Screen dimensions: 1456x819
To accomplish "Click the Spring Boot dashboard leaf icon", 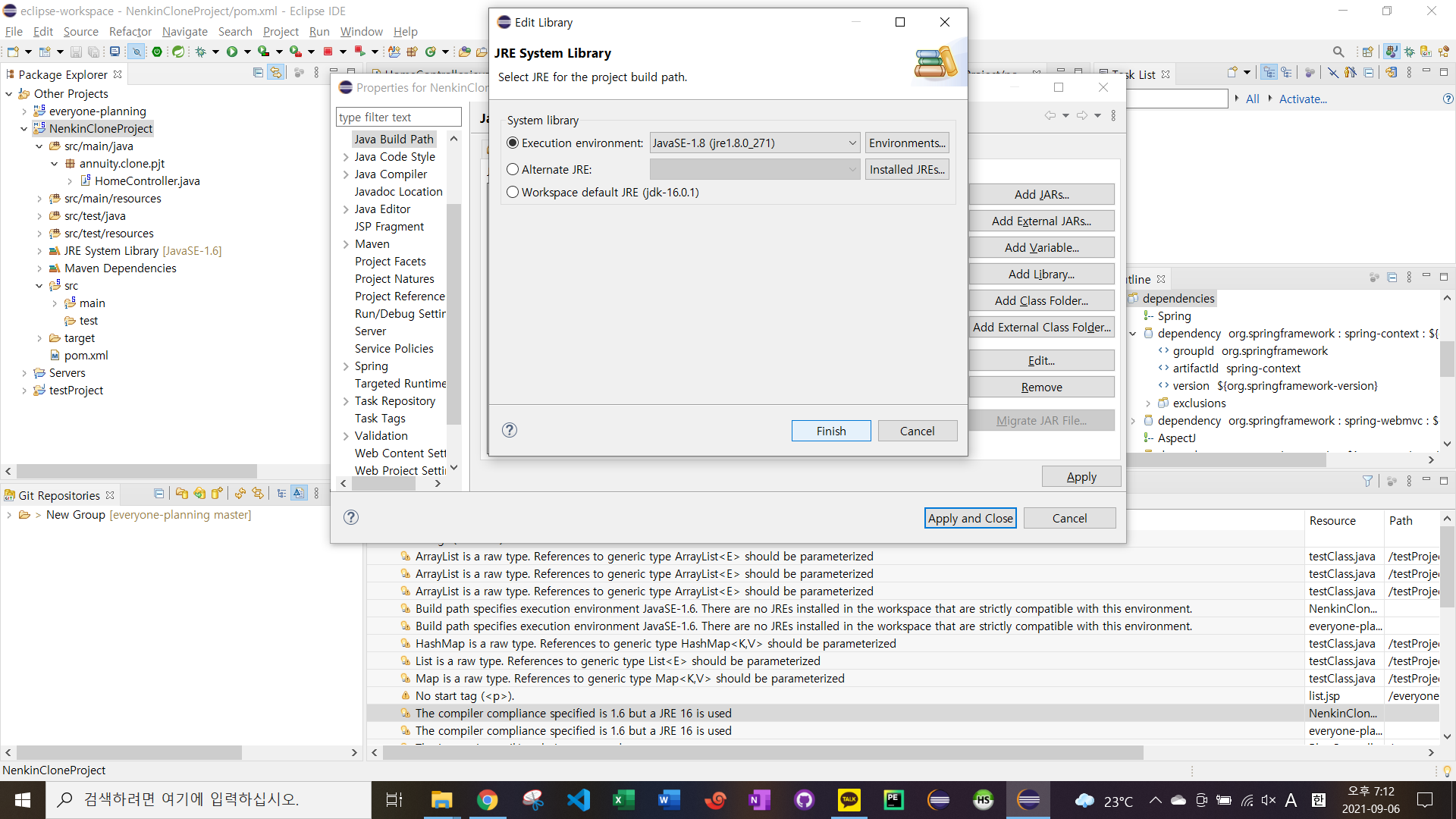I will (177, 52).
